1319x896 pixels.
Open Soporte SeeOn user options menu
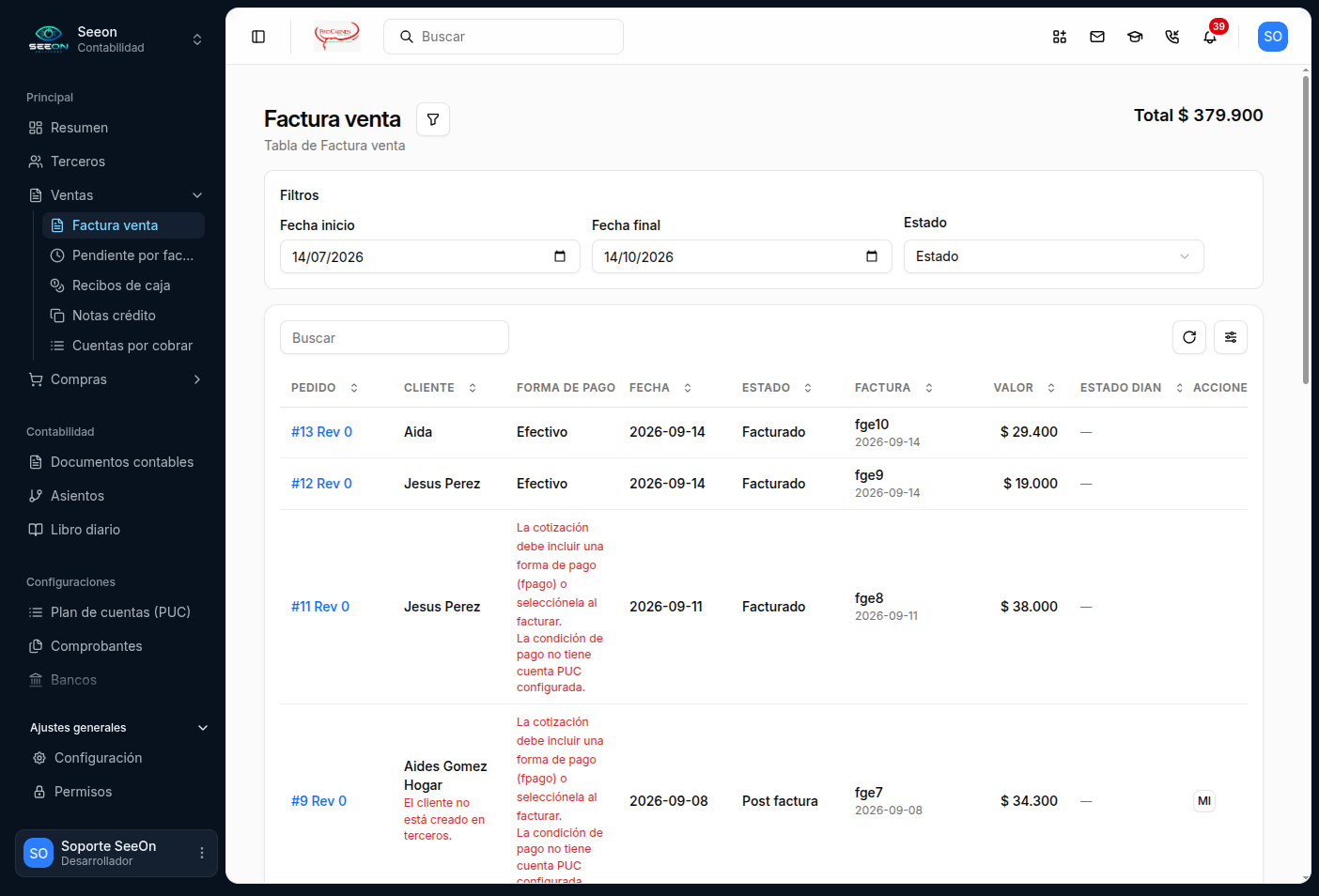tap(202, 853)
